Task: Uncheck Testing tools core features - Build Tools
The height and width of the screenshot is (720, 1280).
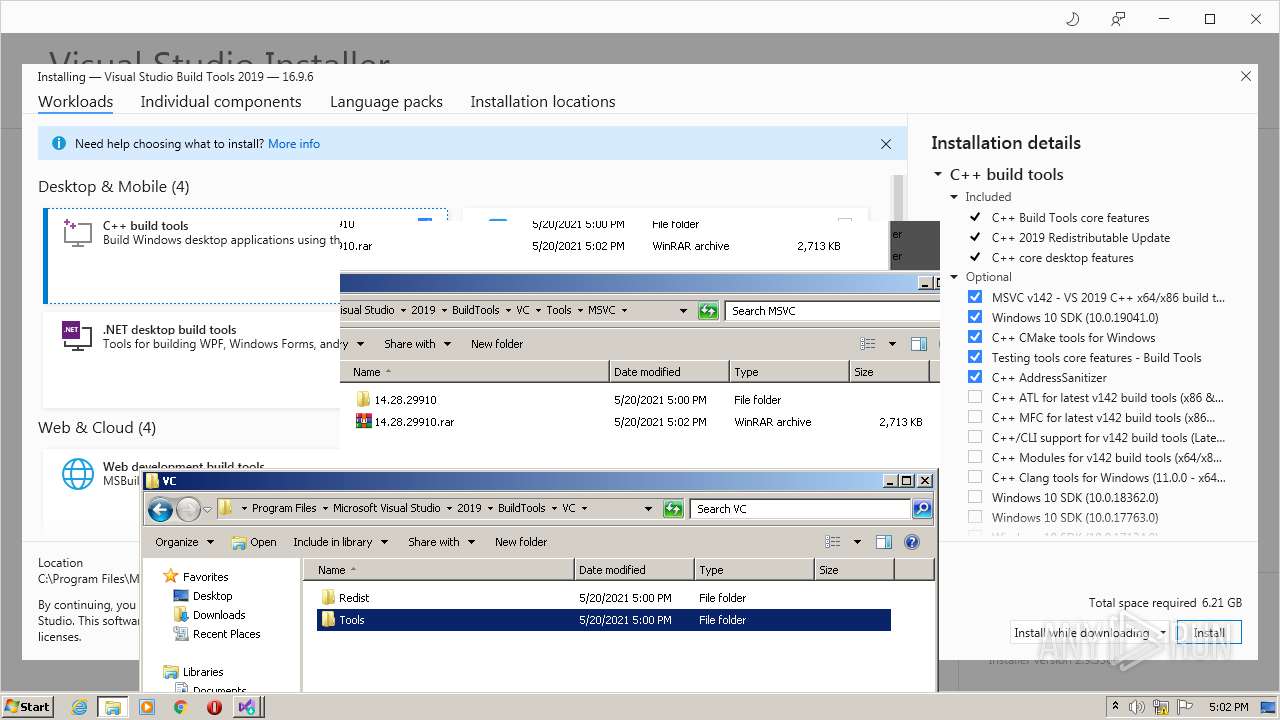Action: pos(975,357)
